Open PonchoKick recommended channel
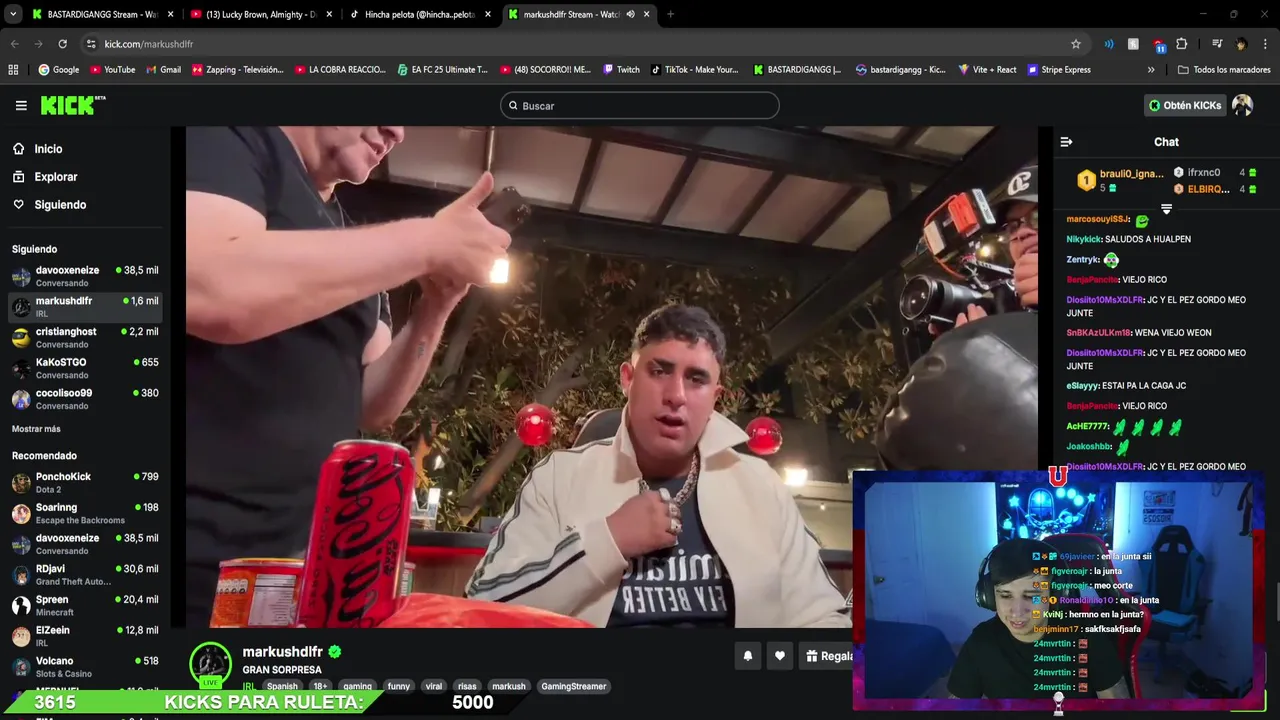 point(85,483)
